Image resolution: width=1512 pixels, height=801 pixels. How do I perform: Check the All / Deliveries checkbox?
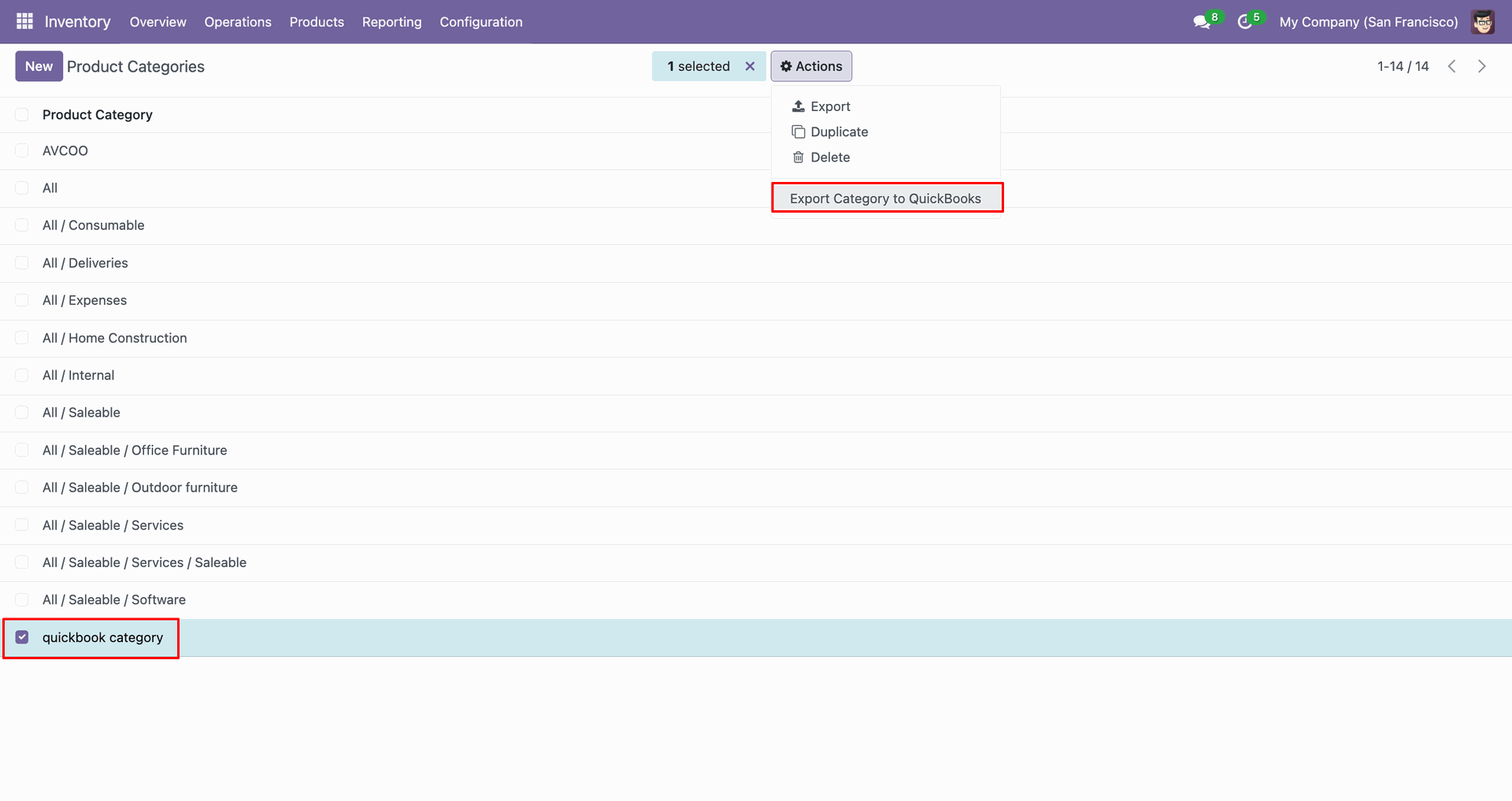[x=22, y=263]
